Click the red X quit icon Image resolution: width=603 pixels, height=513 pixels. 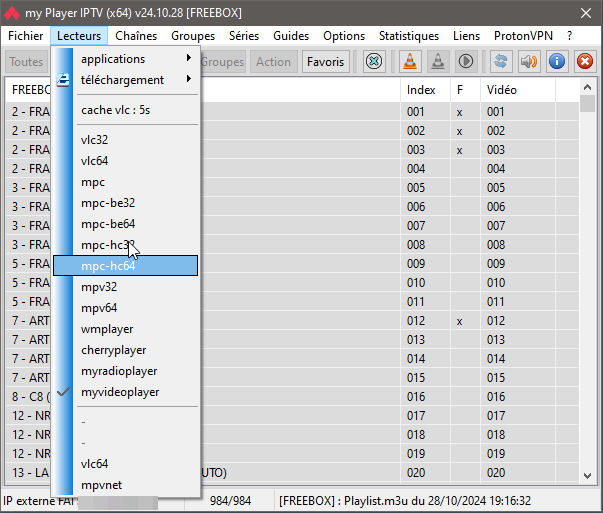tap(585, 62)
